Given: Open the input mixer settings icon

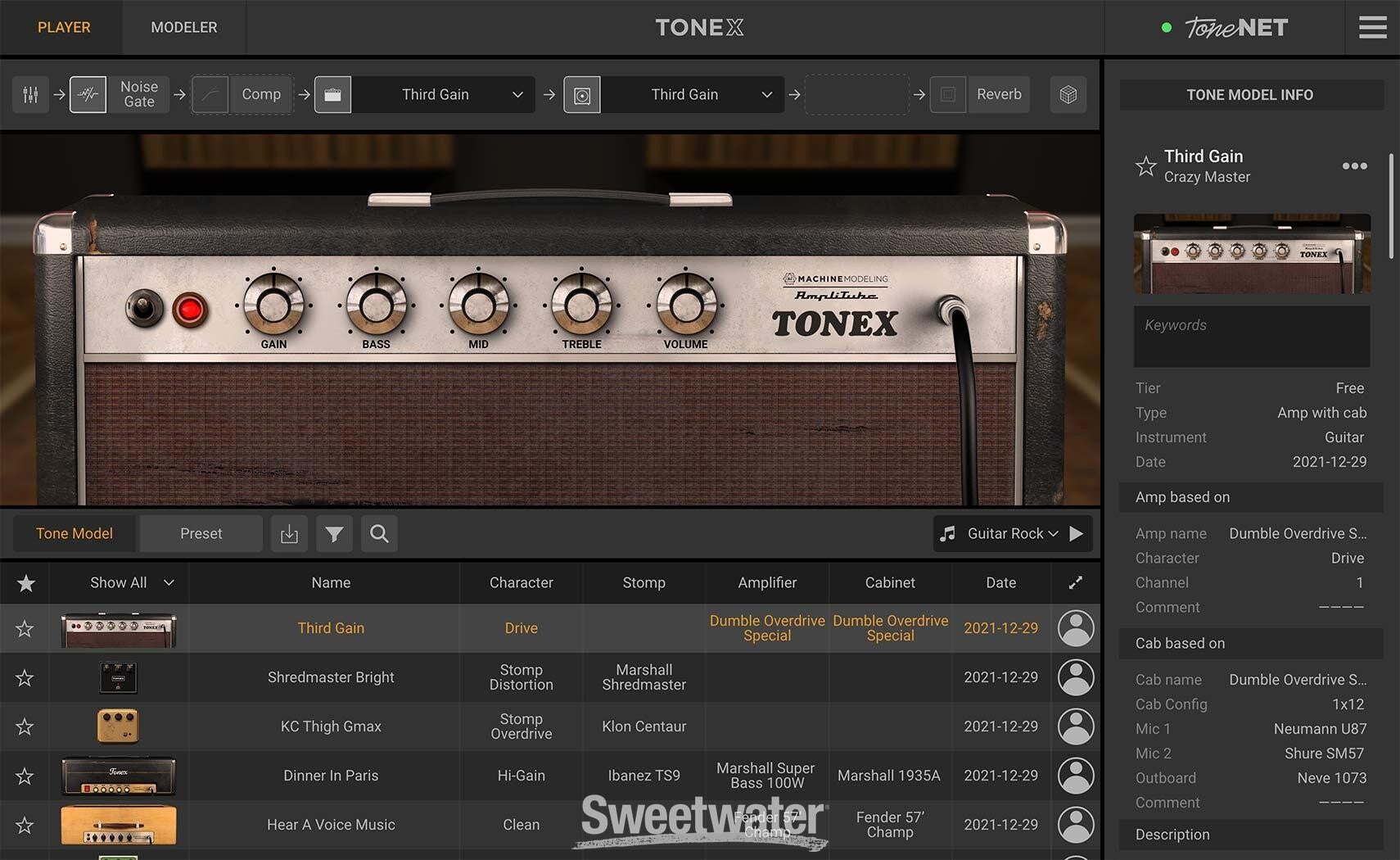Looking at the screenshot, I should tap(30, 95).
